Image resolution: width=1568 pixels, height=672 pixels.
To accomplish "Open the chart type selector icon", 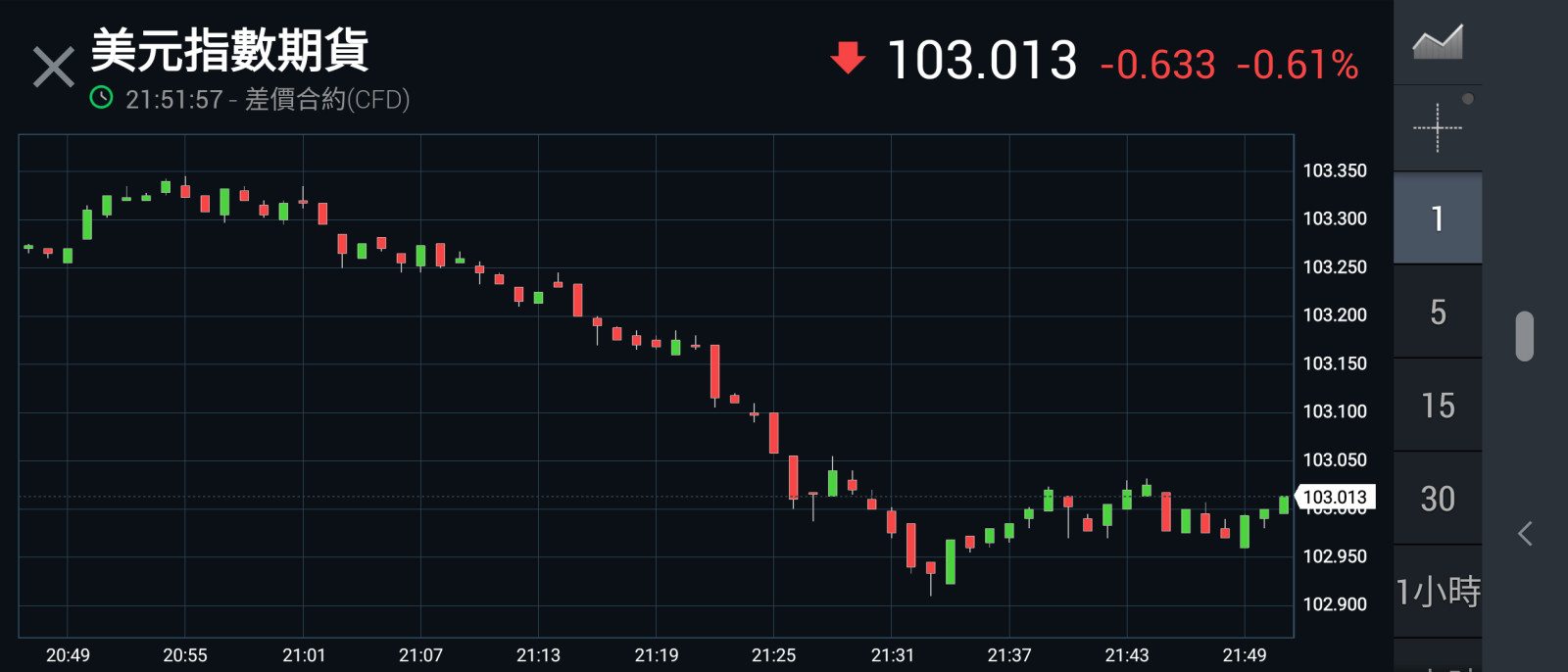I will [1437, 42].
